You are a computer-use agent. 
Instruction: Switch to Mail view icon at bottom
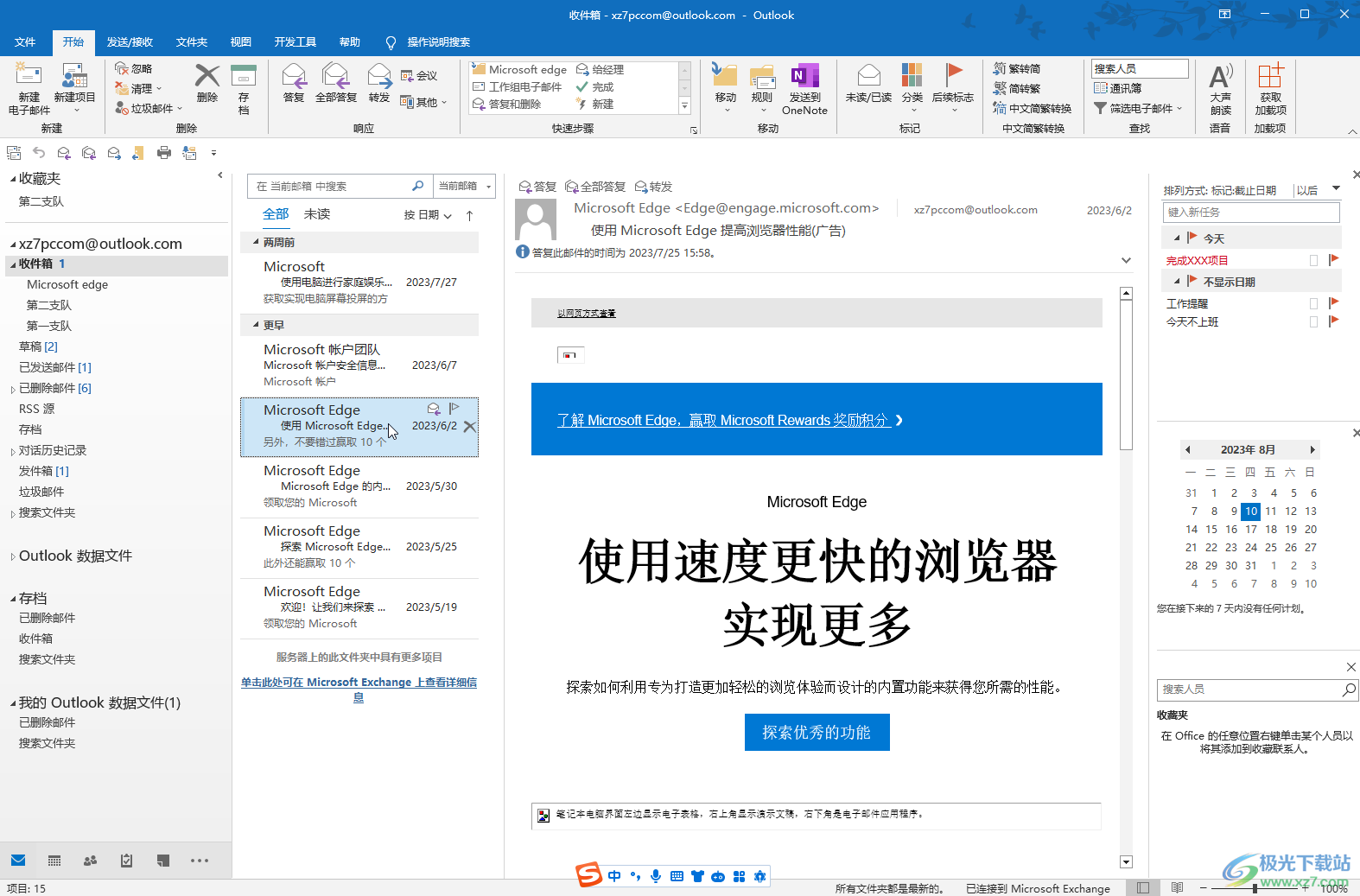[x=18, y=861]
